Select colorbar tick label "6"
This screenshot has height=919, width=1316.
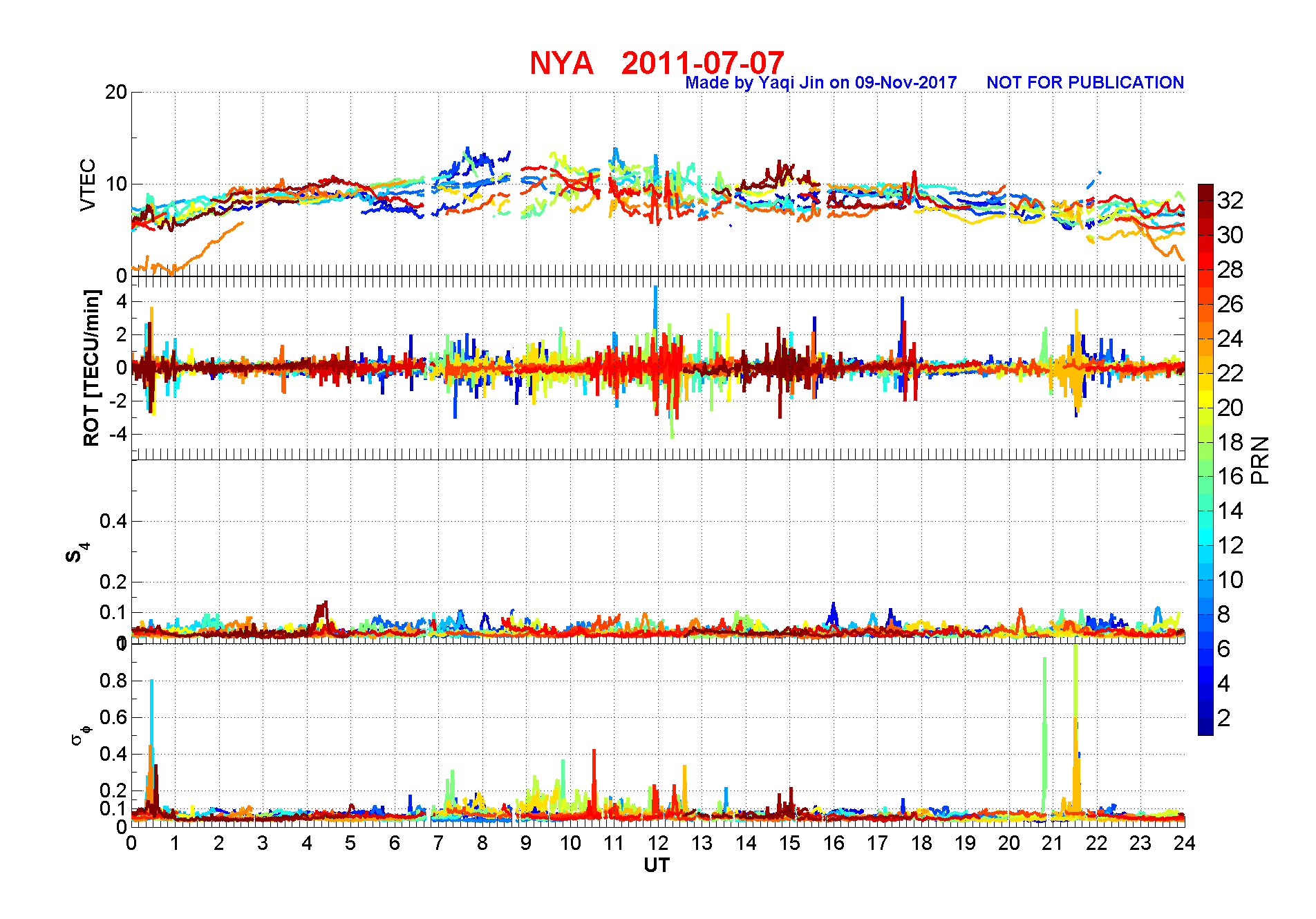pyautogui.click(x=1224, y=649)
